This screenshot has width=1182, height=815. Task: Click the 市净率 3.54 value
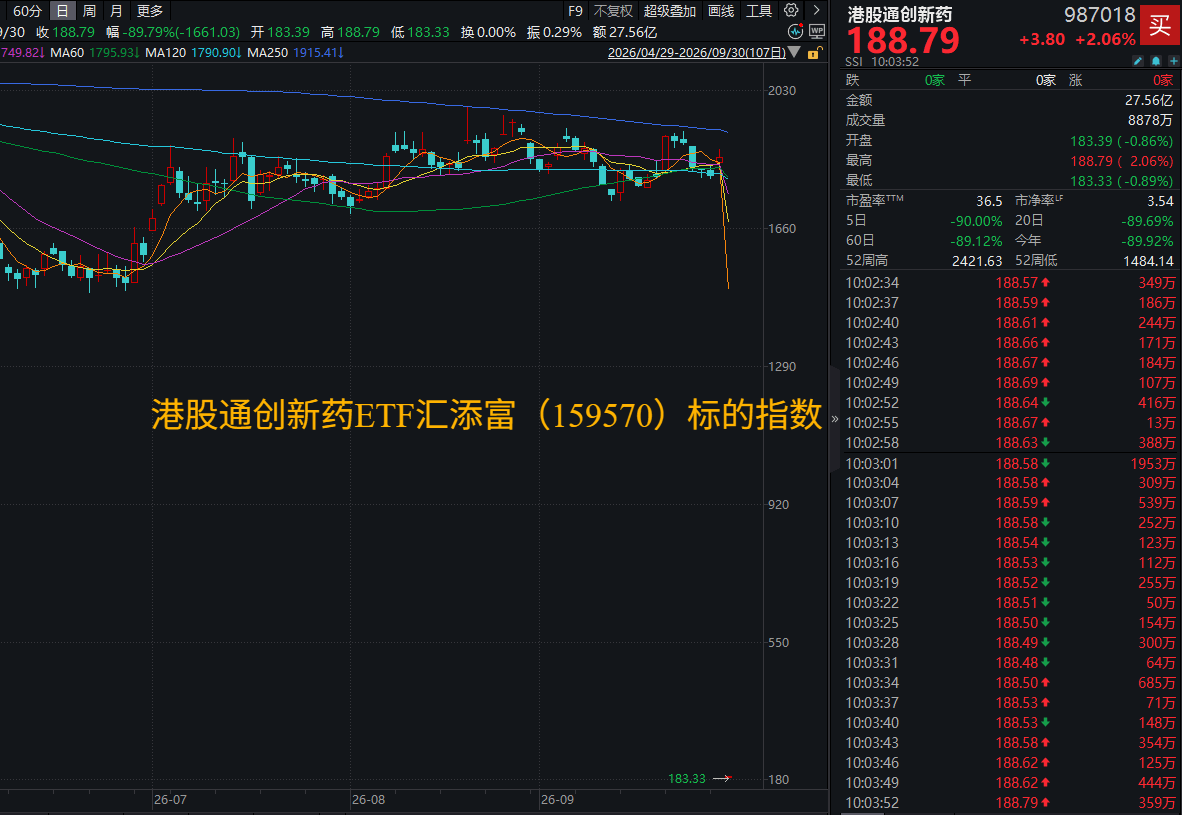point(1160,201)
